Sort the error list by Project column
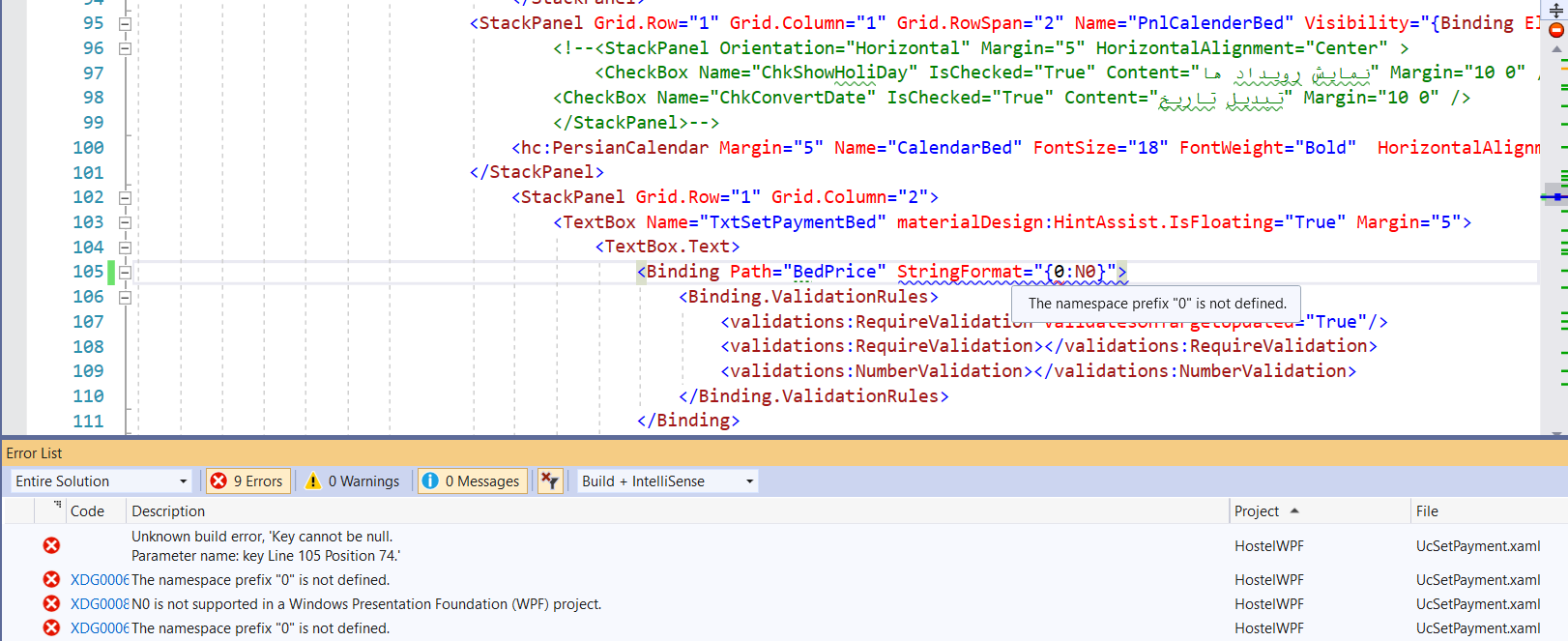This screenshot has height=641, width=1568. 1257,510
